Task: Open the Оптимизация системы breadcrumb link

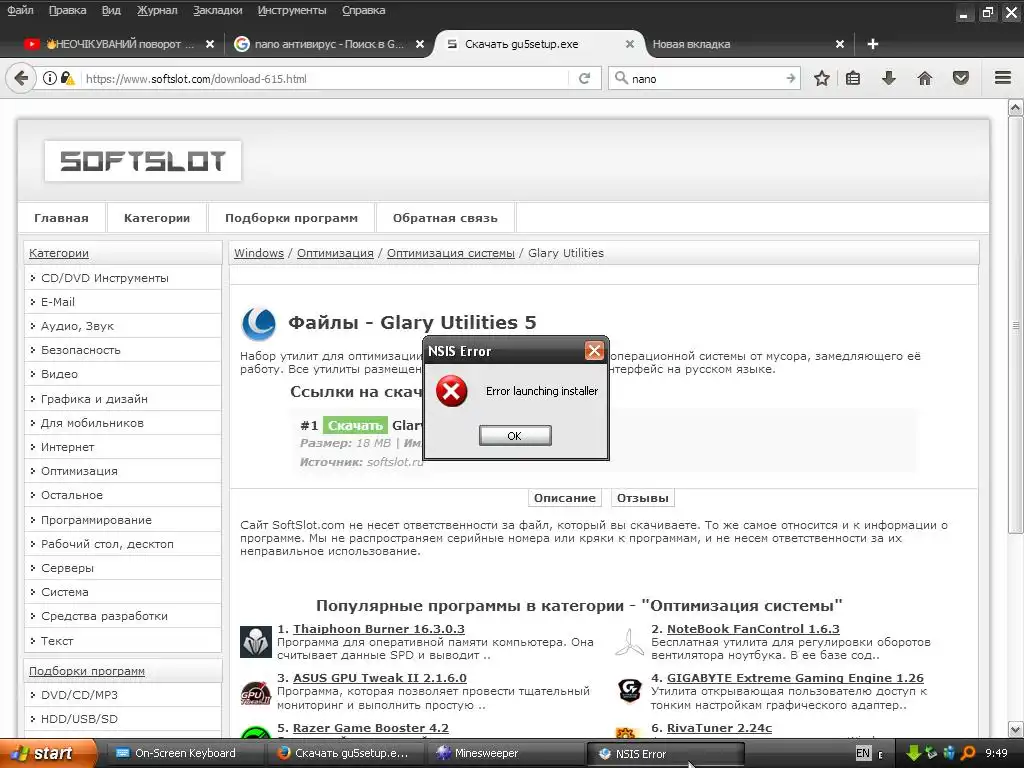Action: [x=451, y=253]
